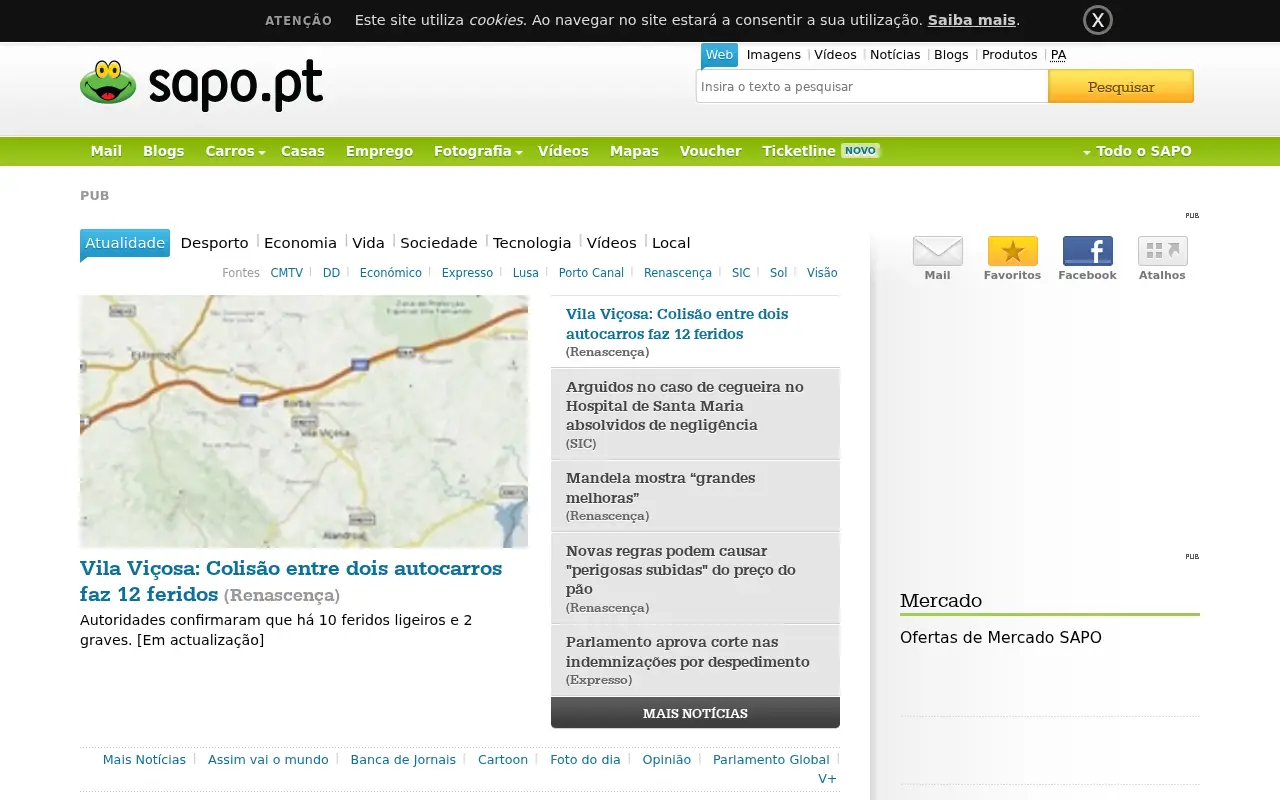Image resolution: width=1280 pixels, height=800 pixels.
Task: Filter news by Porto Canal source
Action: pos(591,273)
